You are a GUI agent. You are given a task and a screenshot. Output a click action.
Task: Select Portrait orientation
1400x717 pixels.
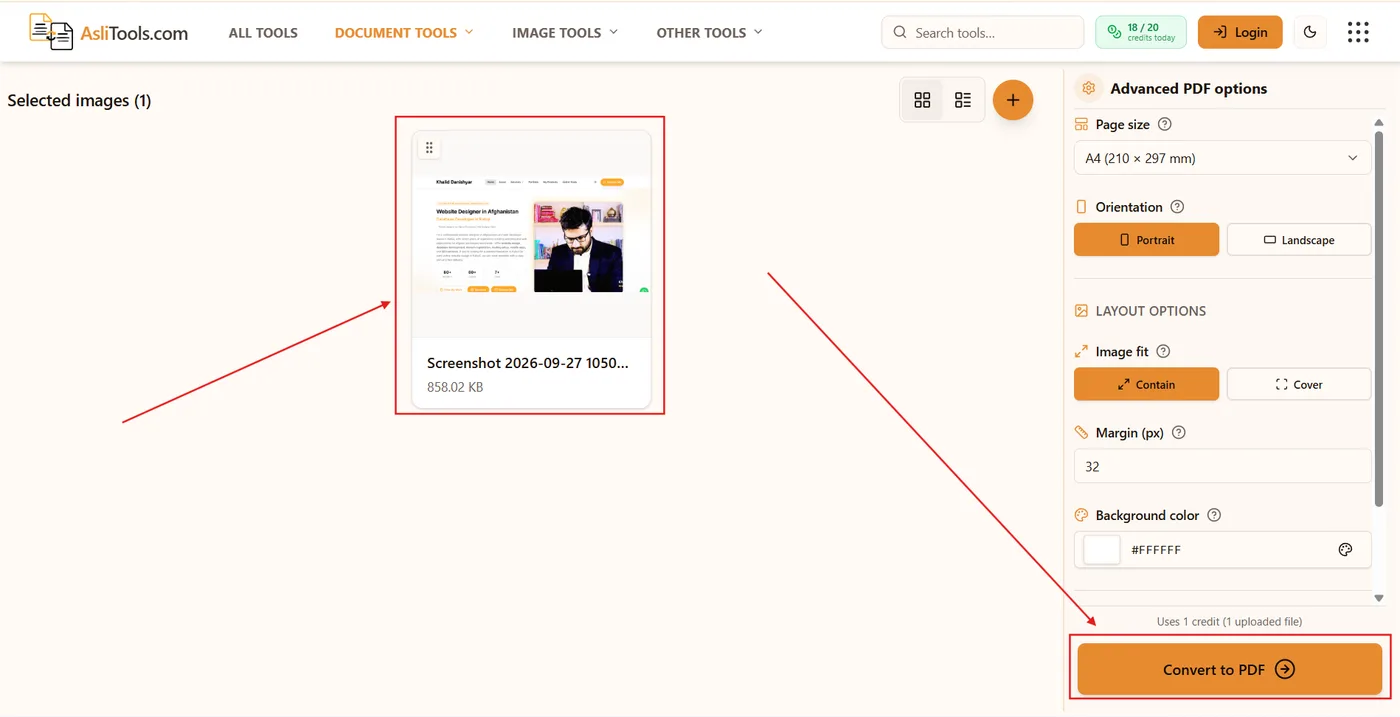(1146, 240)
